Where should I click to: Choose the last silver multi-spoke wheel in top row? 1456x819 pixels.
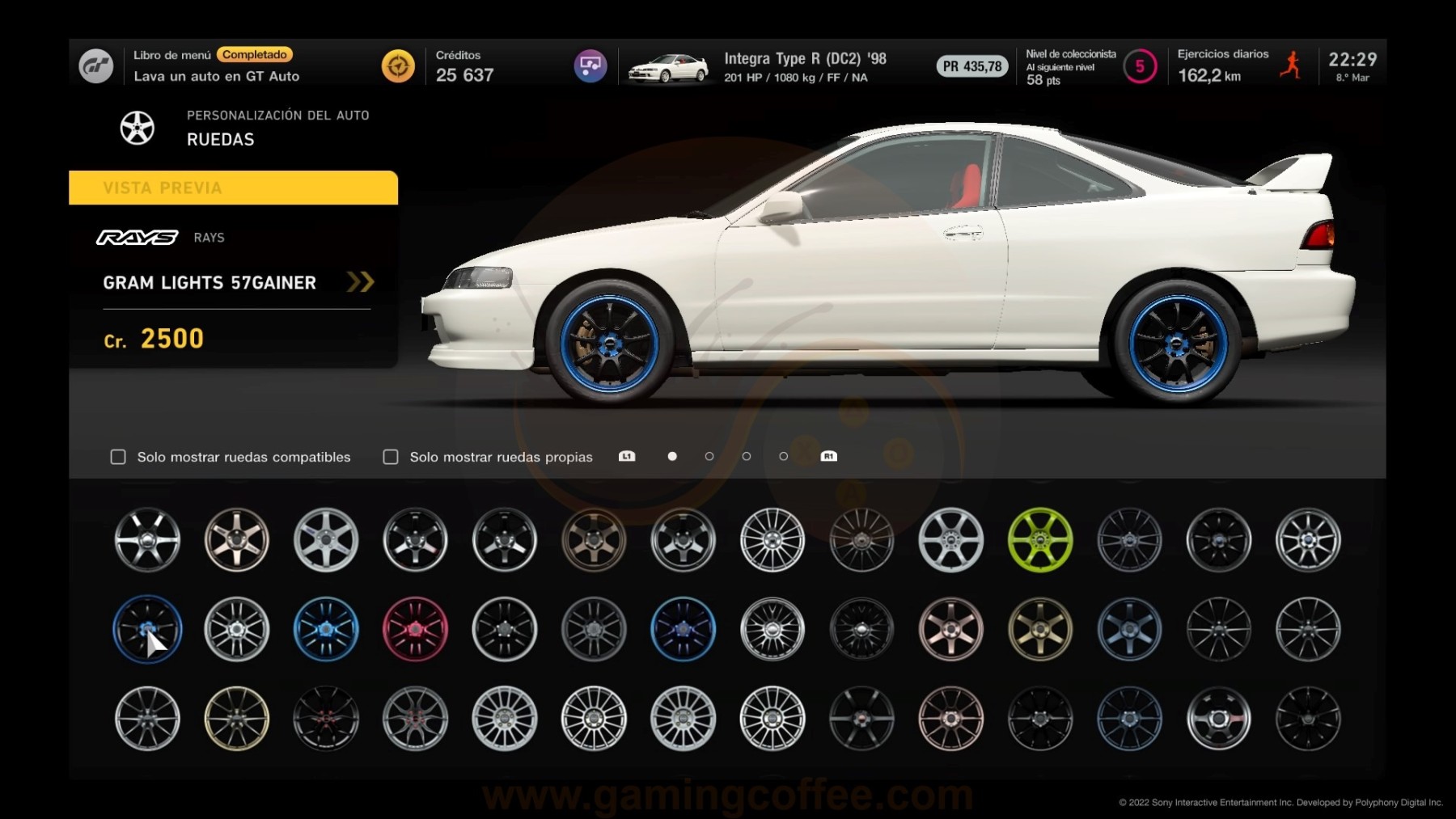click(x=1308, y=539)
